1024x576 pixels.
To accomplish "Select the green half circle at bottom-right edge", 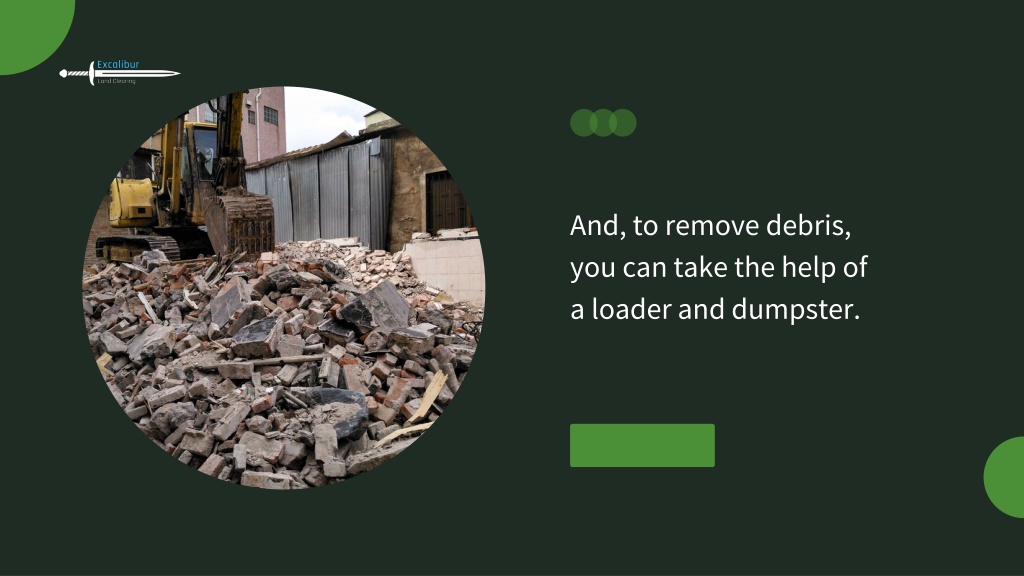I will 1004,477.
